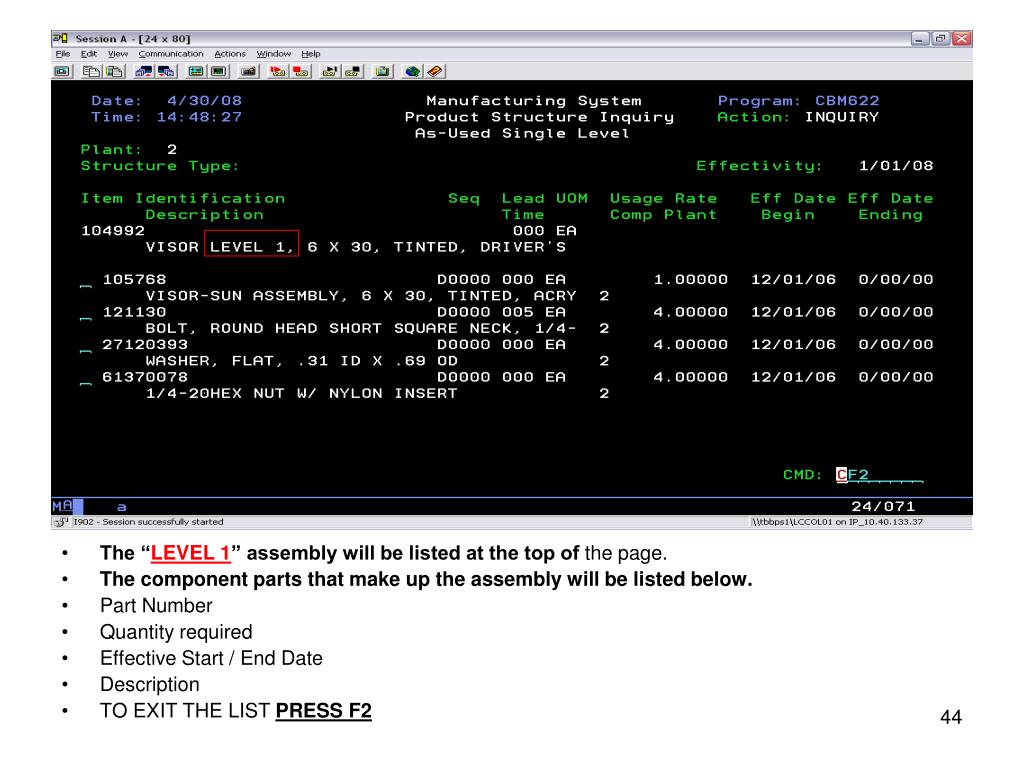The width and height of the screenshot is (1024, 768).
Task: Click item number 61370078
Action: click(145, 377)
